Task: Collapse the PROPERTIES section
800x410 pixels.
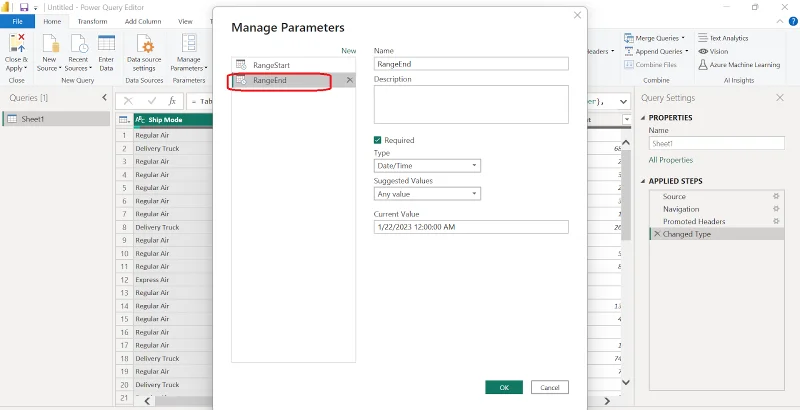Action: 643,118
